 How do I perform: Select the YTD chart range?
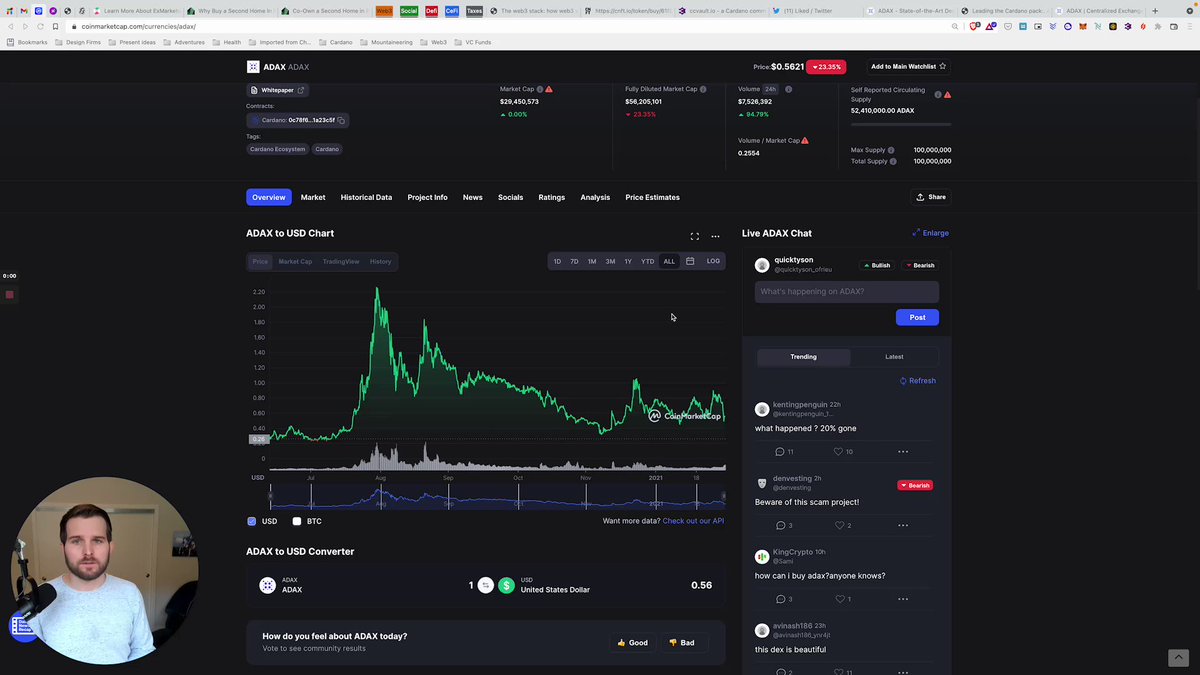click(x=648, y=261)
